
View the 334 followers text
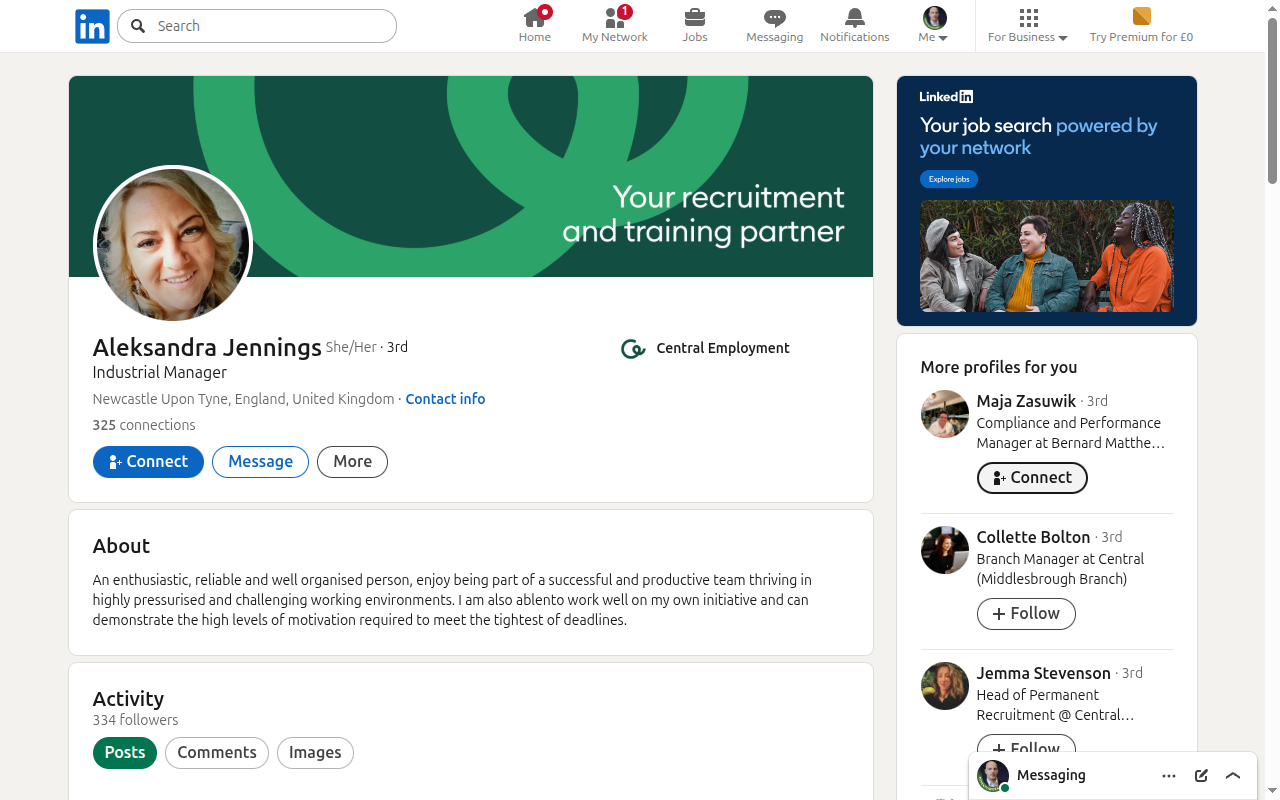click(135, 720)
